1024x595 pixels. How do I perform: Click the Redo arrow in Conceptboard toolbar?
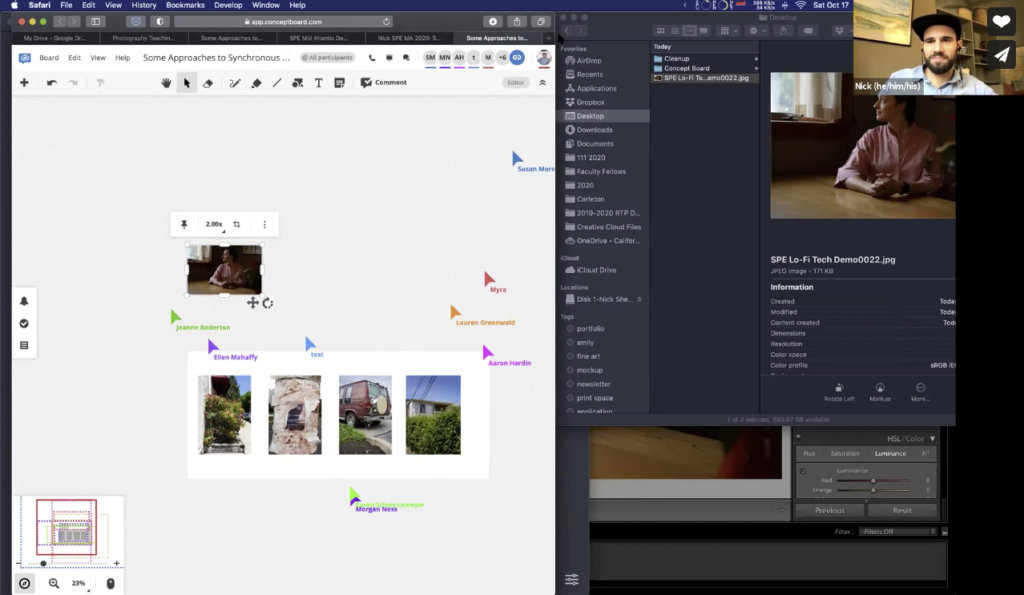click(x=73, y=82)
